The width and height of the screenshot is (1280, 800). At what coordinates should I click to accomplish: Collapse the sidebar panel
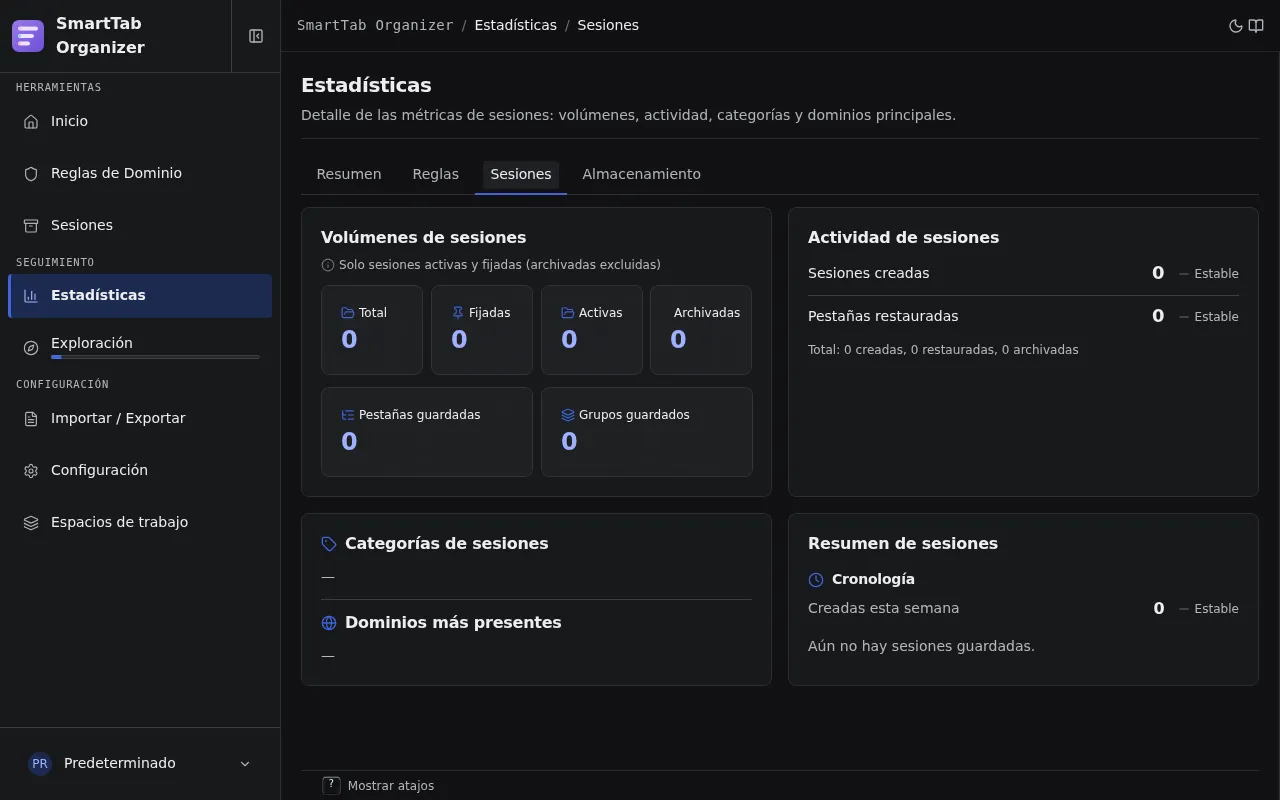click(256, 36)
